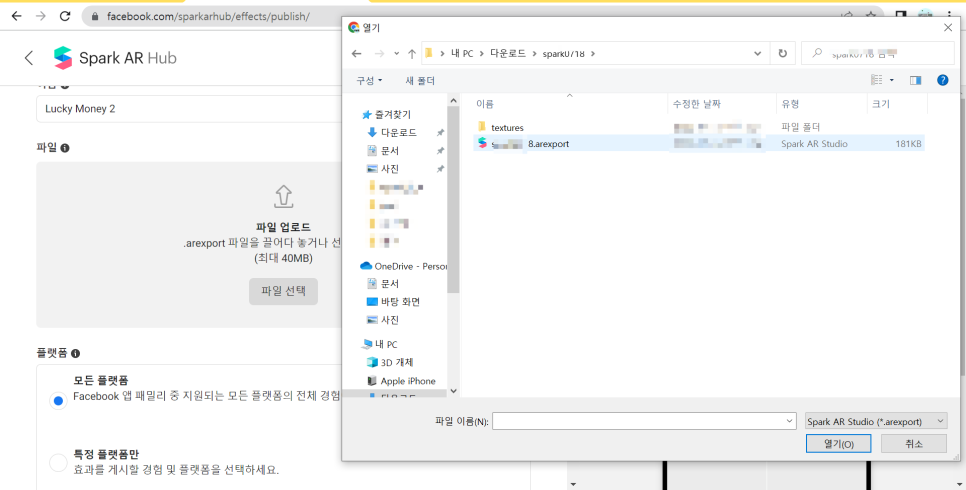The image size is (966, 490).
Task: Click the search box in the file dialog
Action: (877, 54)
